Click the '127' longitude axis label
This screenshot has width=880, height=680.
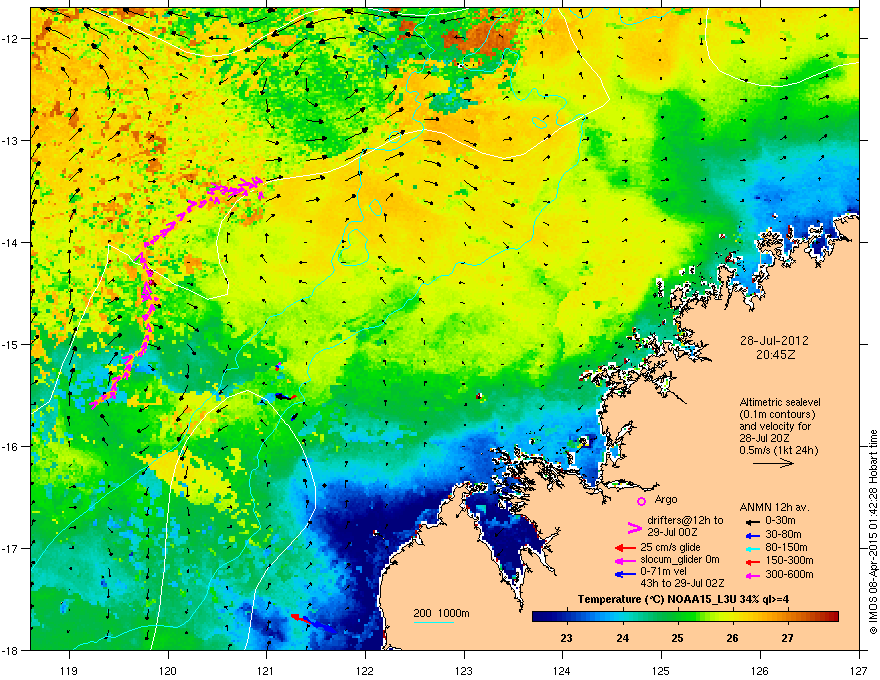[x=859, y=670]
